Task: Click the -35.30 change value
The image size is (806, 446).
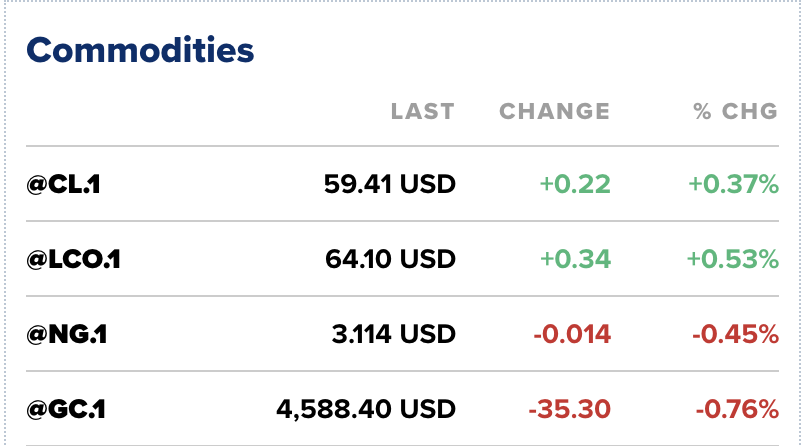Action: (569, 409)
